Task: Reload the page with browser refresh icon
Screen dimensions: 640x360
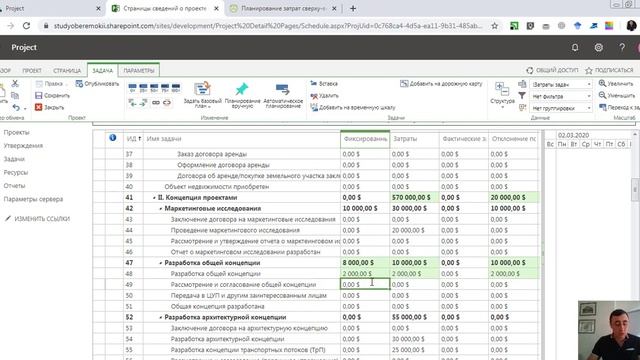Action: click(27, 26)
